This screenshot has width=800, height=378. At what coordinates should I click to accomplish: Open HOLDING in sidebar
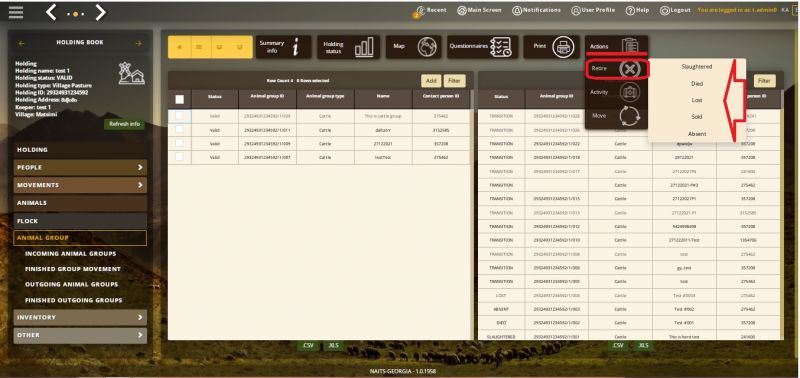pyautogui.click(x=80, y=150)
